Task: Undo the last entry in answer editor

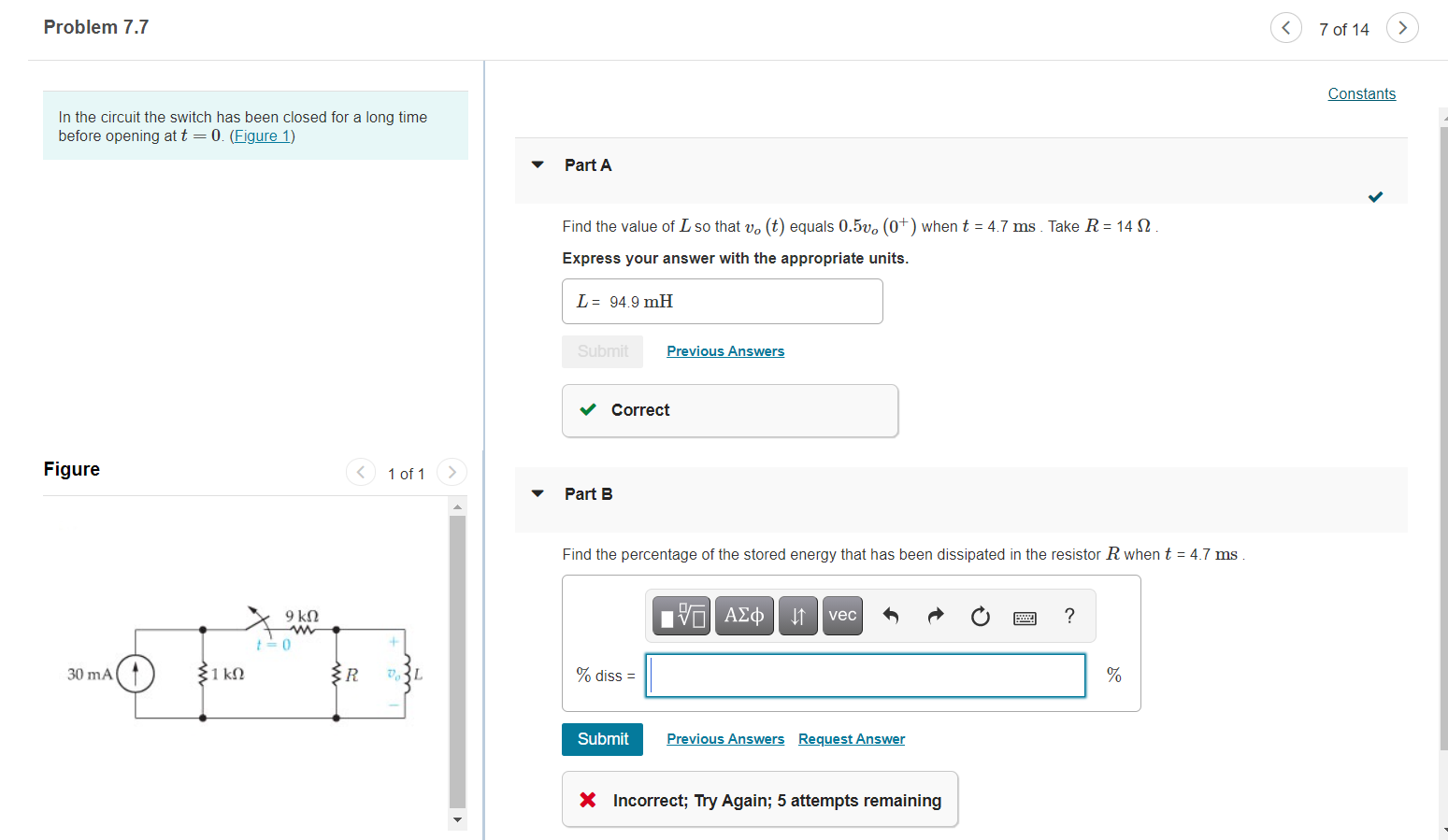Action: coord(891,616)
